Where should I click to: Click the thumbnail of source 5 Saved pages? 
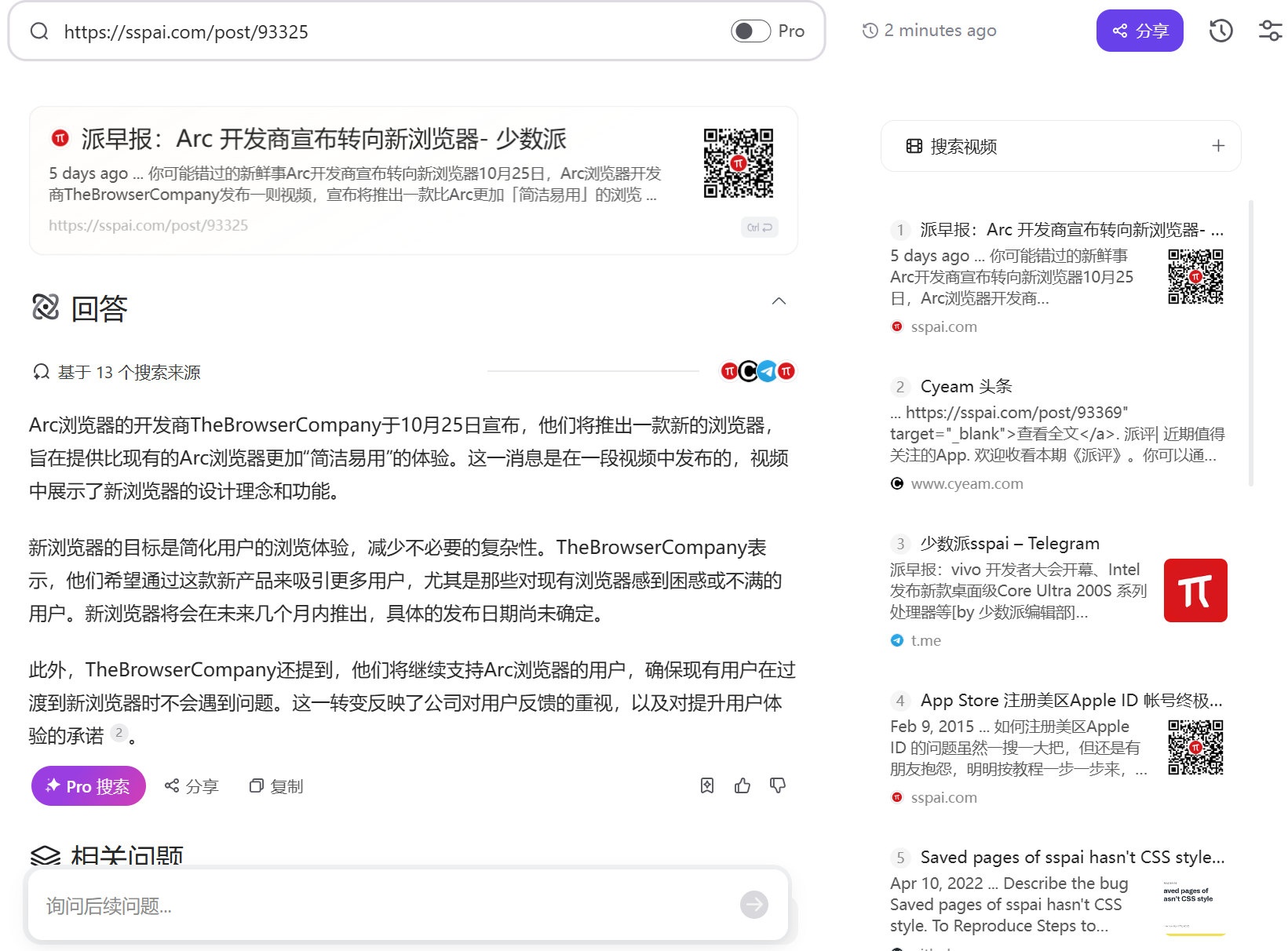point(1195,904)
